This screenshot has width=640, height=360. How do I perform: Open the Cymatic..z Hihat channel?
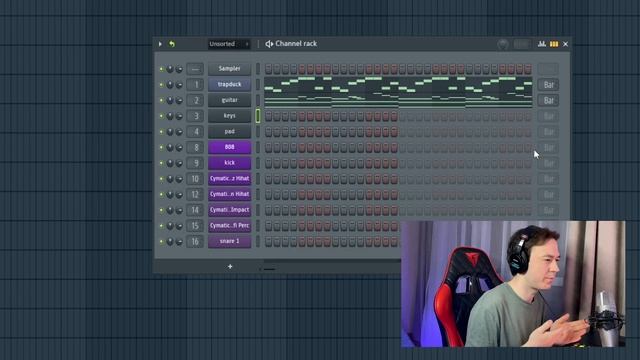229,178
